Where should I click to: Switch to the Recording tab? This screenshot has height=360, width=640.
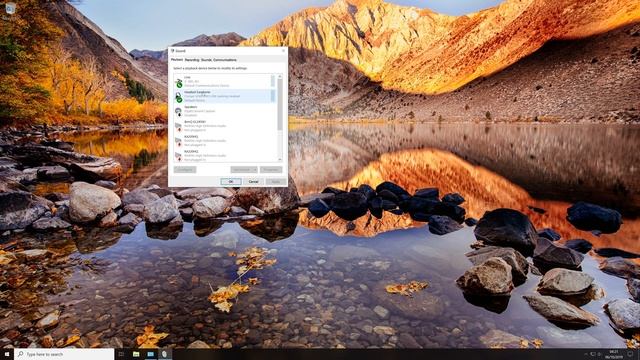192,60
